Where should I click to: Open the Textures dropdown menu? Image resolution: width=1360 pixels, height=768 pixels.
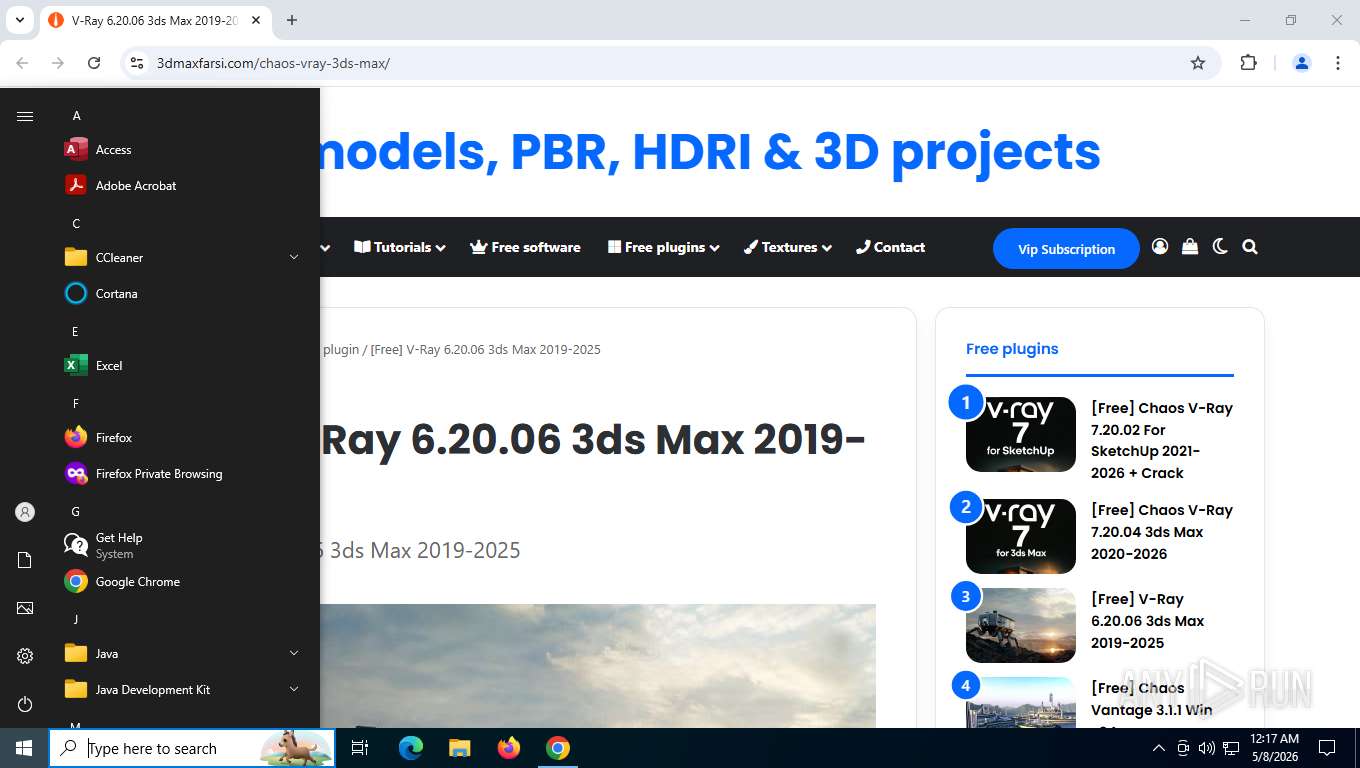tap(788, 247)
